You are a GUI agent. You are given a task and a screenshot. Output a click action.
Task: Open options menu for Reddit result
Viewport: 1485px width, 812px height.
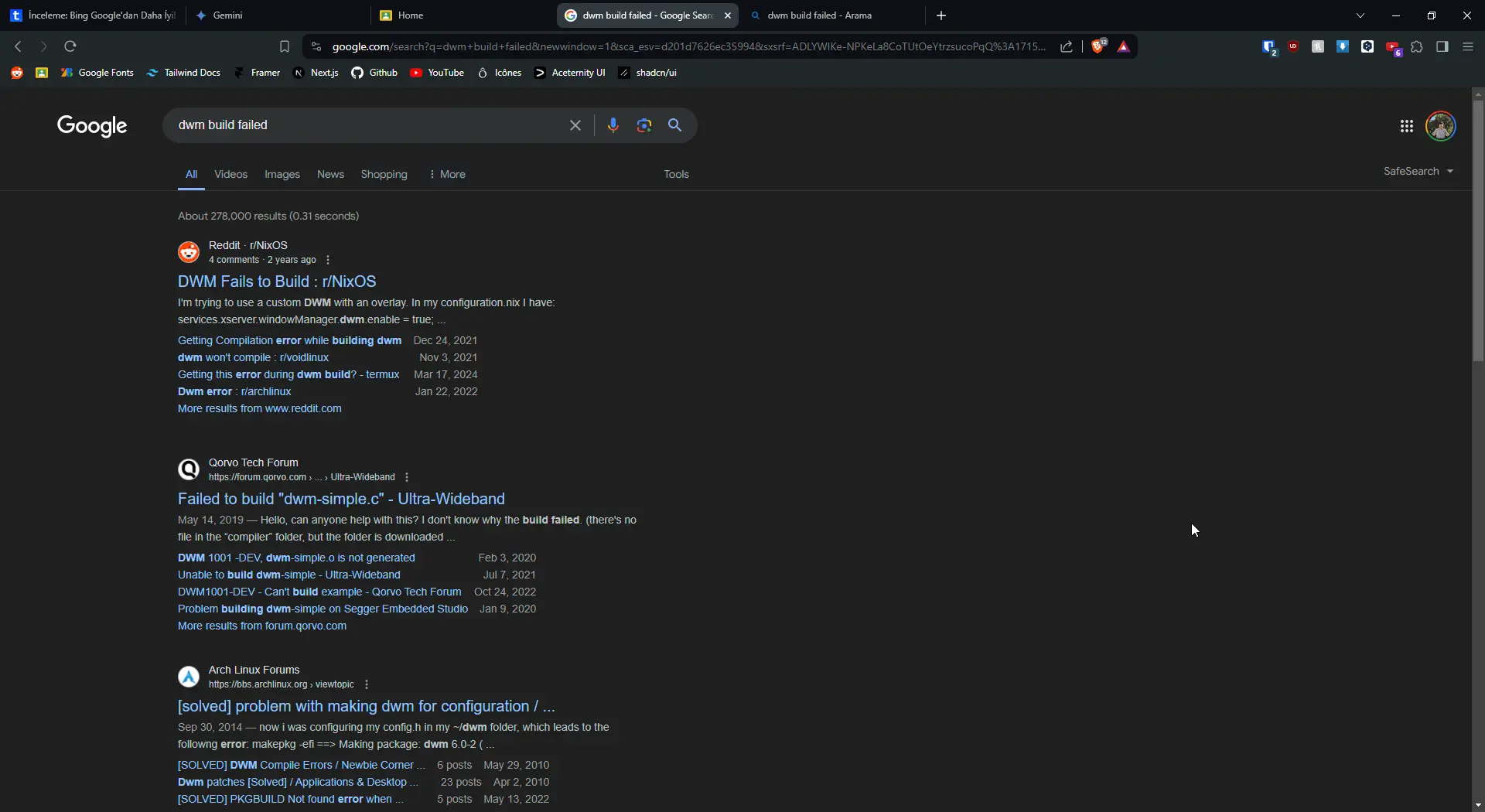328,260
